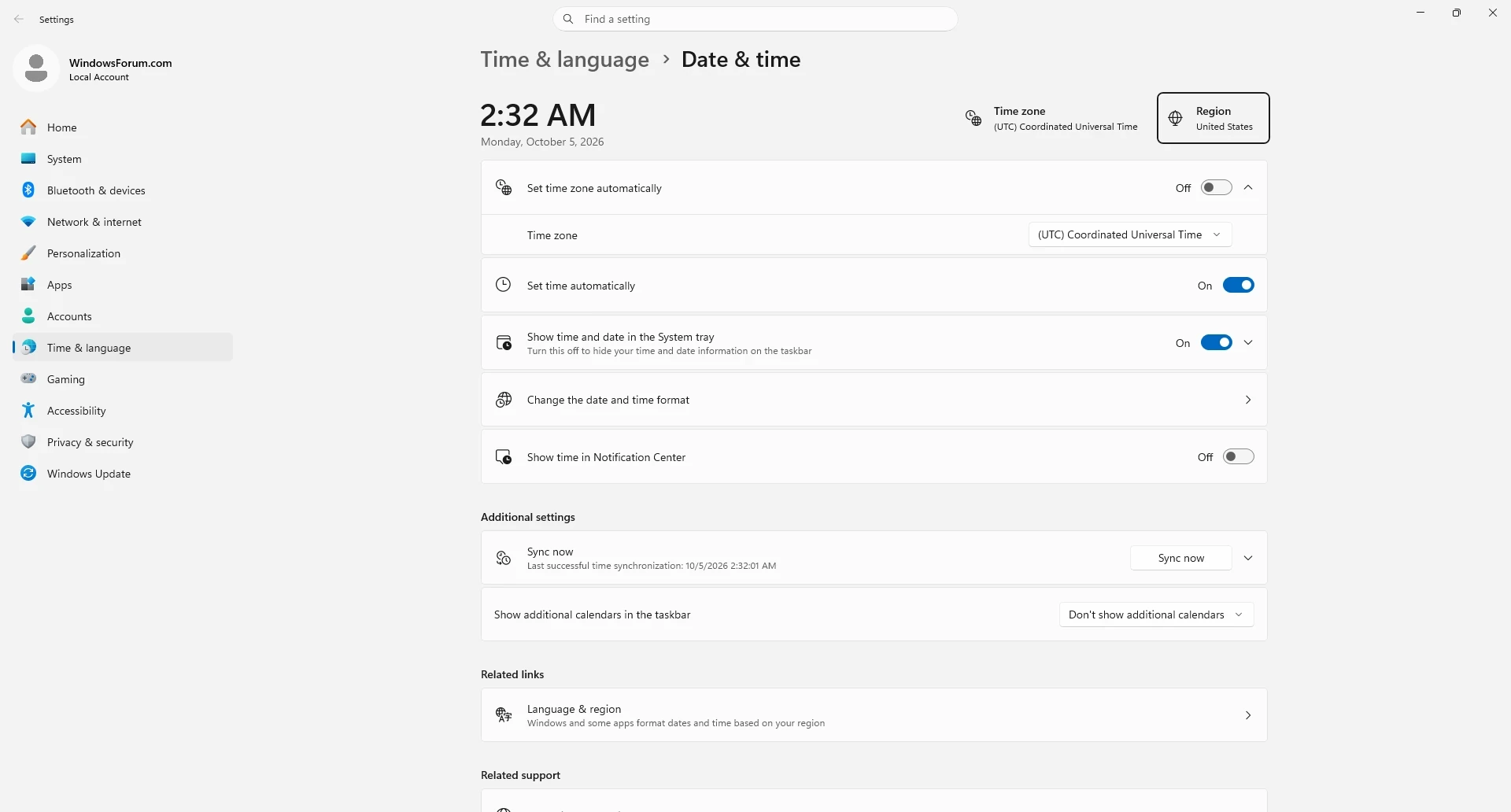Click the WindowsForum.com account avatar
Screen dimensions: 1511x812
[x=35, y=68]
